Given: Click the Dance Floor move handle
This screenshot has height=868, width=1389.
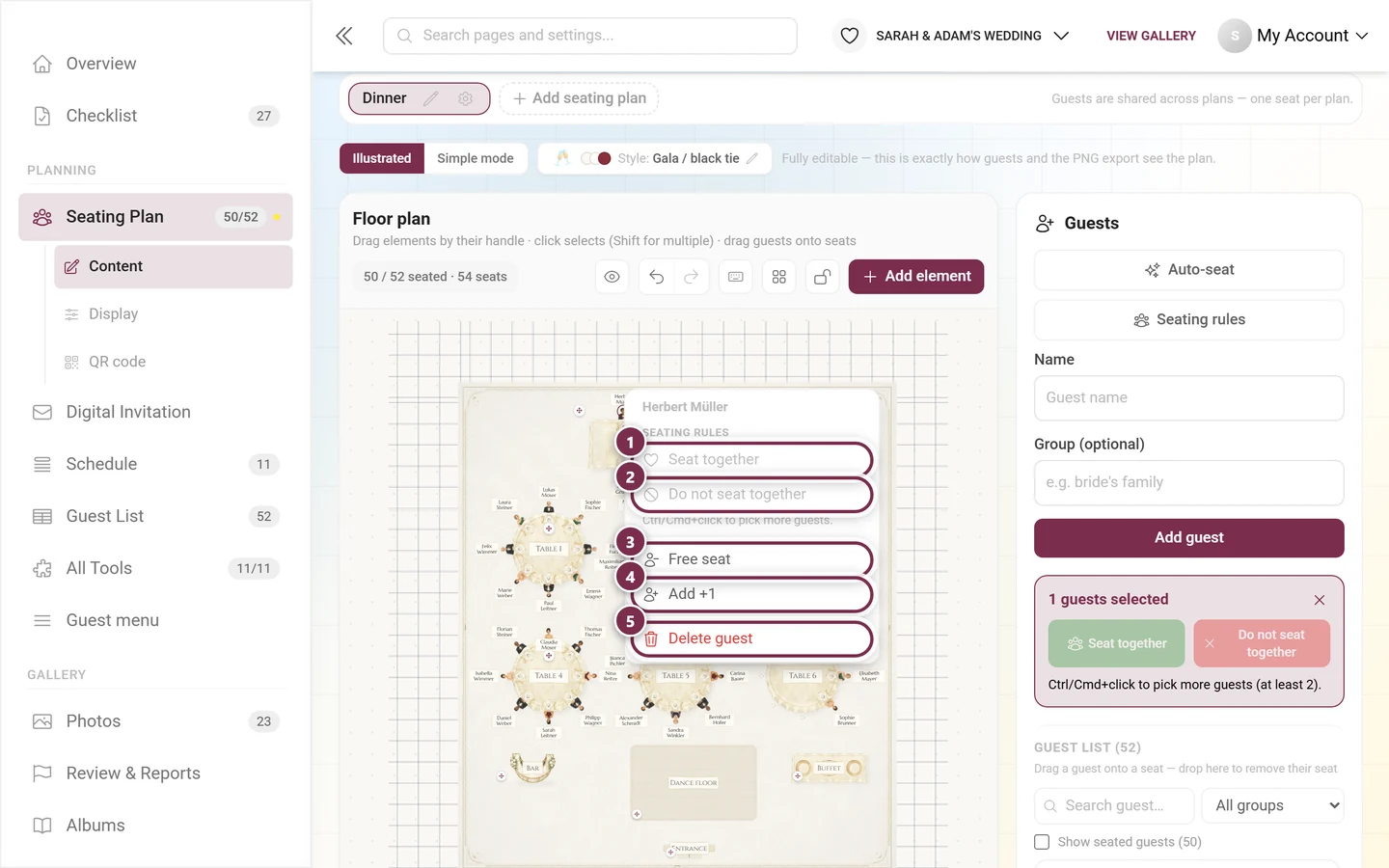Looking at the screenshot, I should (637, 814).
